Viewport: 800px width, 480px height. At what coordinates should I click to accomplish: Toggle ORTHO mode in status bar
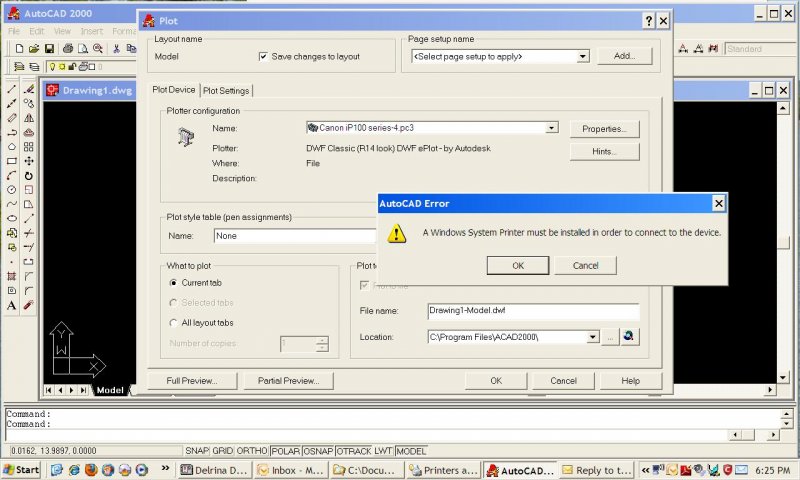click(x=252, y=451)
